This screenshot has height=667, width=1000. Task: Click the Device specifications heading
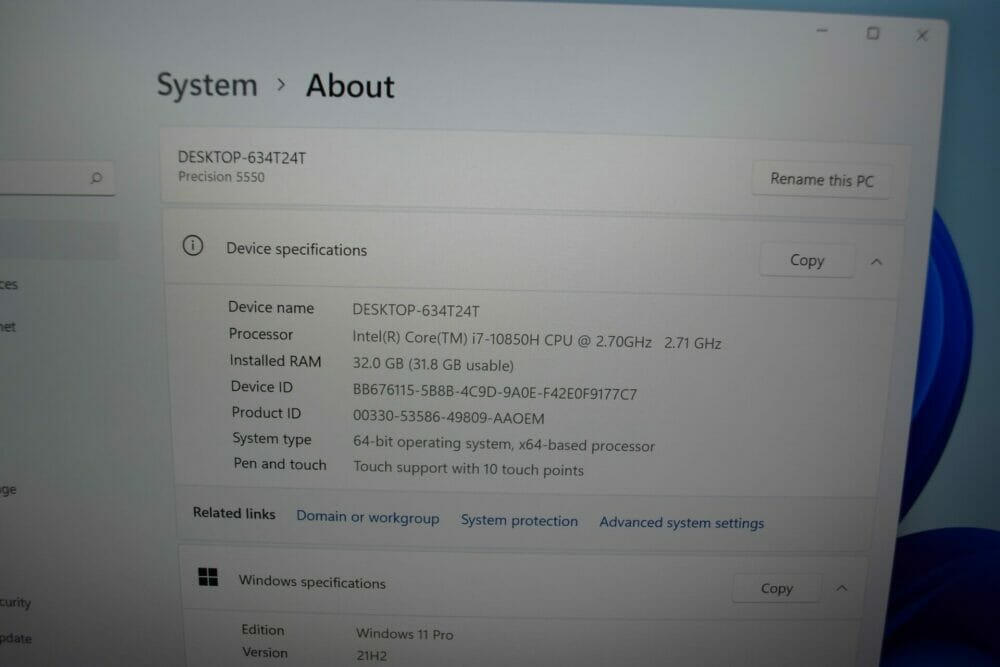pyautogui.click(x=297, y=249)
